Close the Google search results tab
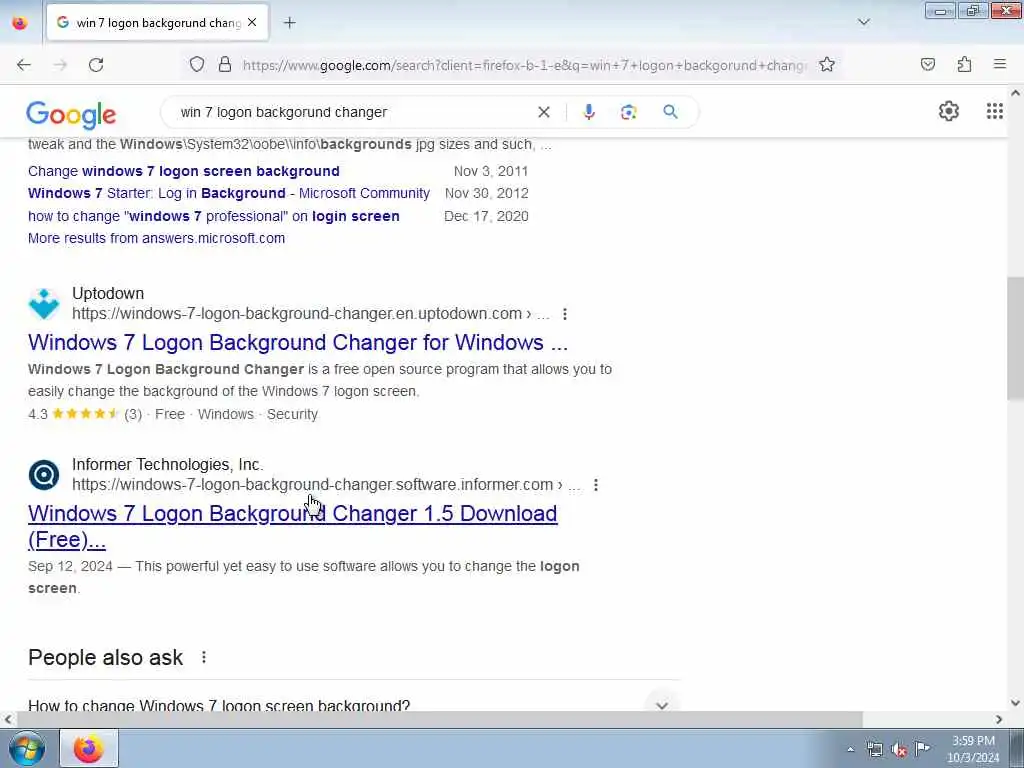The width and height of the screenshot is (1024, 768). pos(252,23)
